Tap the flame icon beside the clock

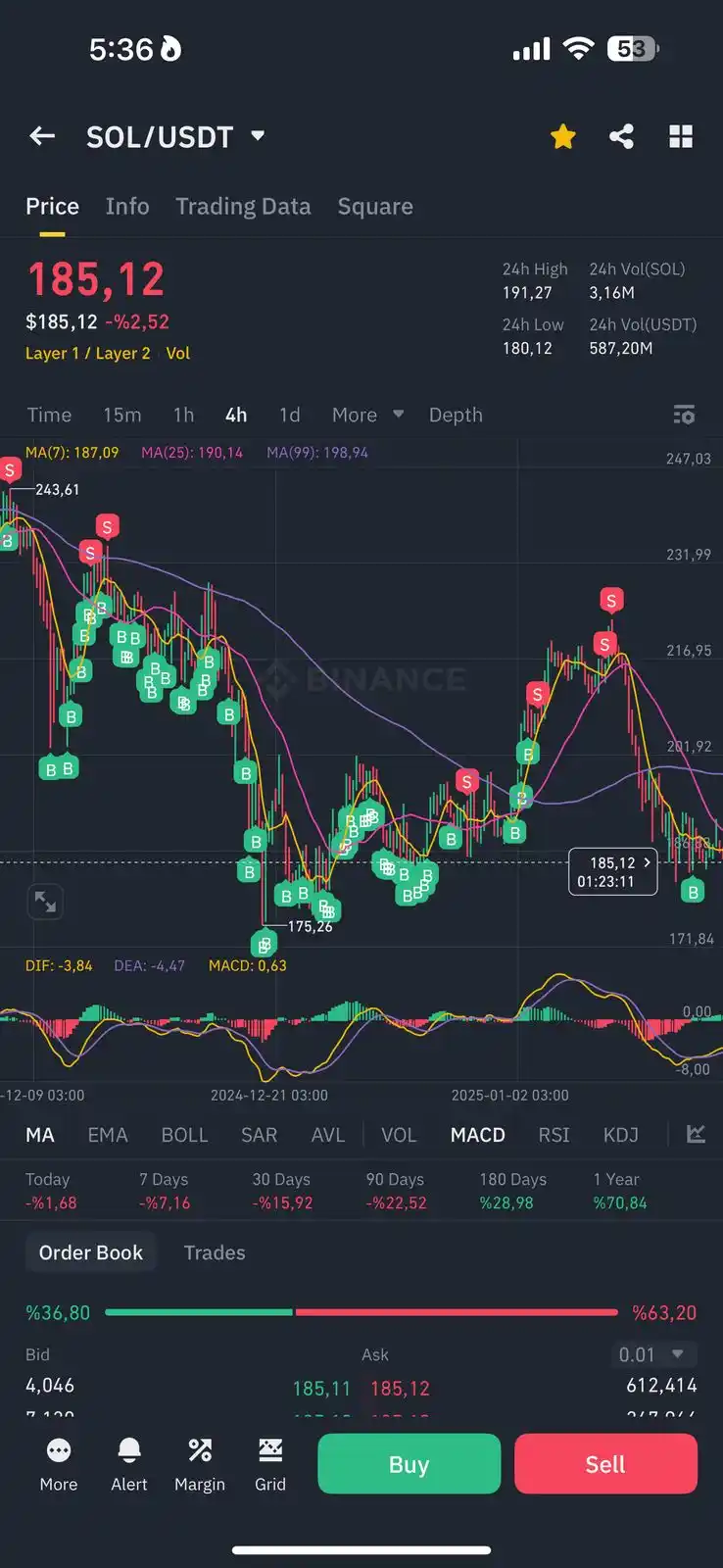pyautogui.click(x=170, y=49)
